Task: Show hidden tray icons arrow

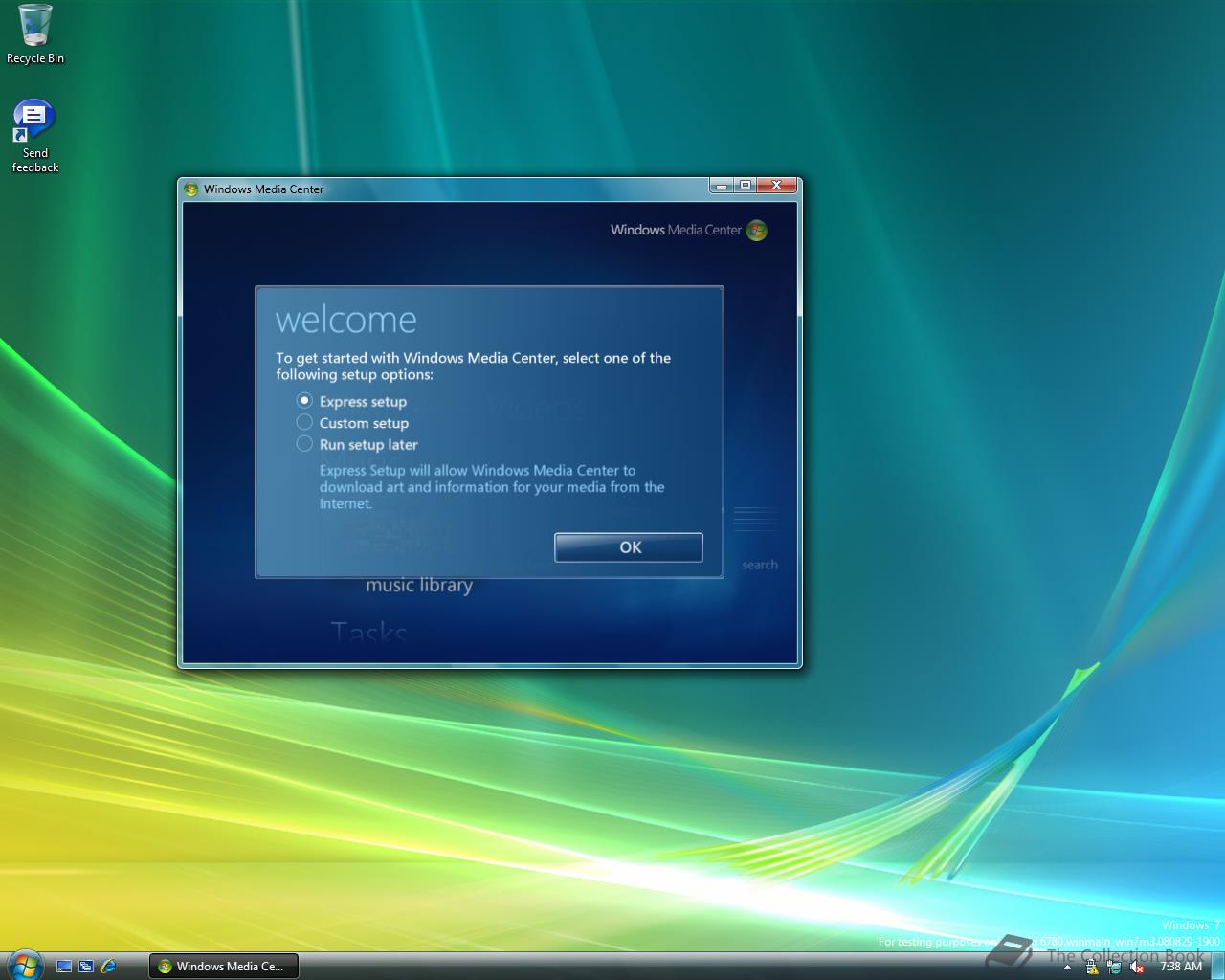Action: click(1067, 968)
